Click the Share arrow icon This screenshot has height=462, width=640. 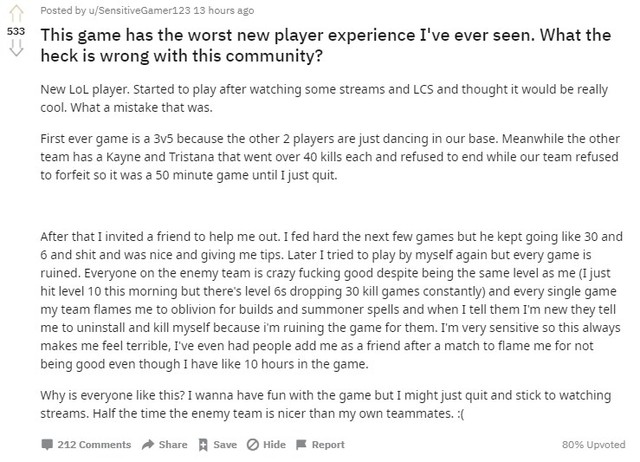[x=147, y=444]
